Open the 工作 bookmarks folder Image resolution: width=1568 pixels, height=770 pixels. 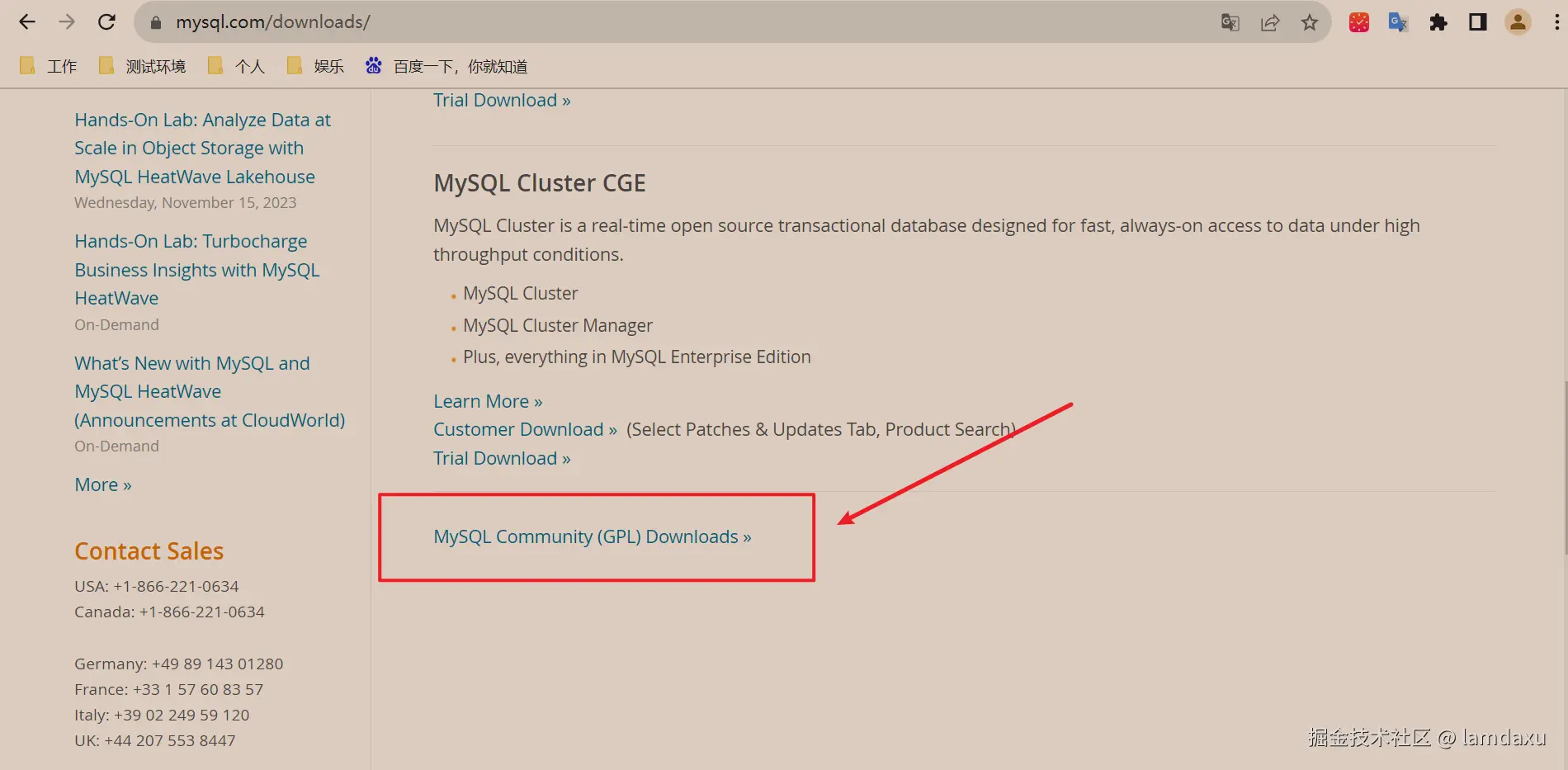(49, 66)
